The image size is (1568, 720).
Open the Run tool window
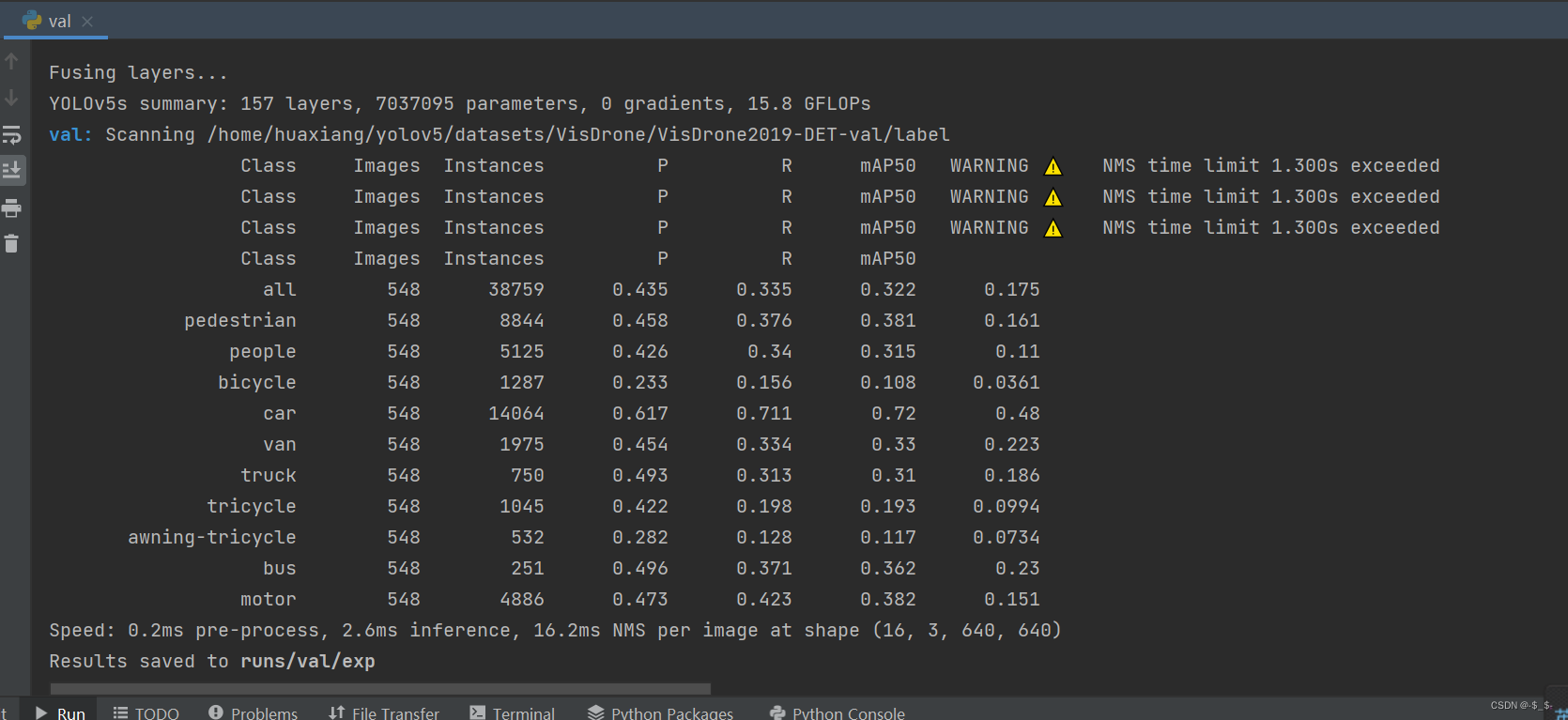tap(60, 712)
